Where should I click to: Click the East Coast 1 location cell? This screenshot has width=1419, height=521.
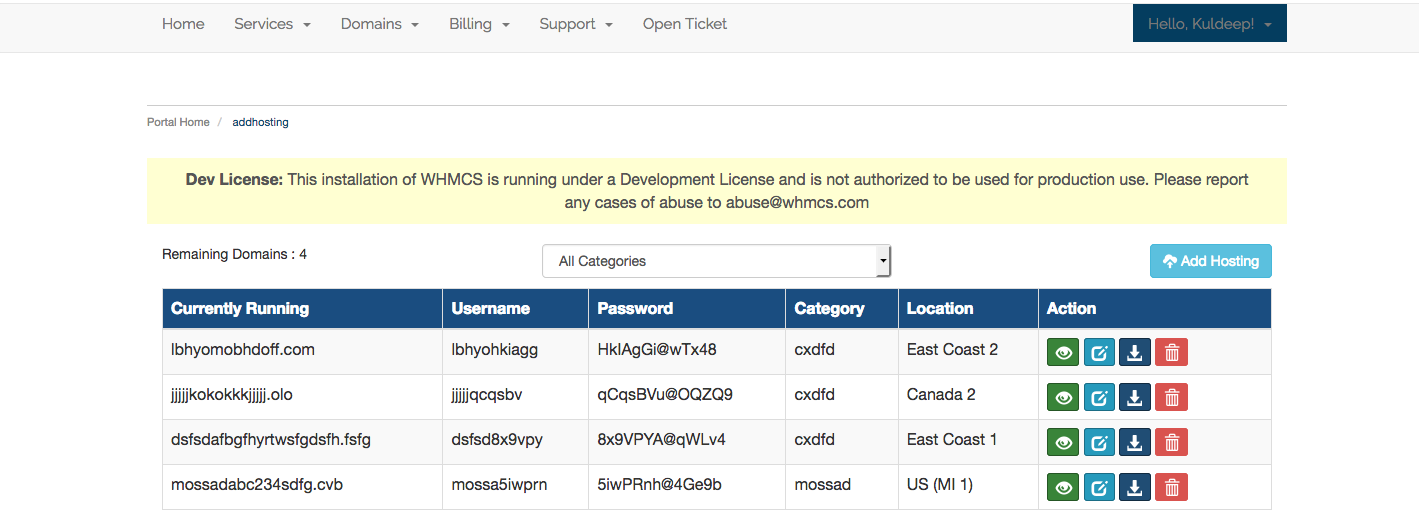968,441
